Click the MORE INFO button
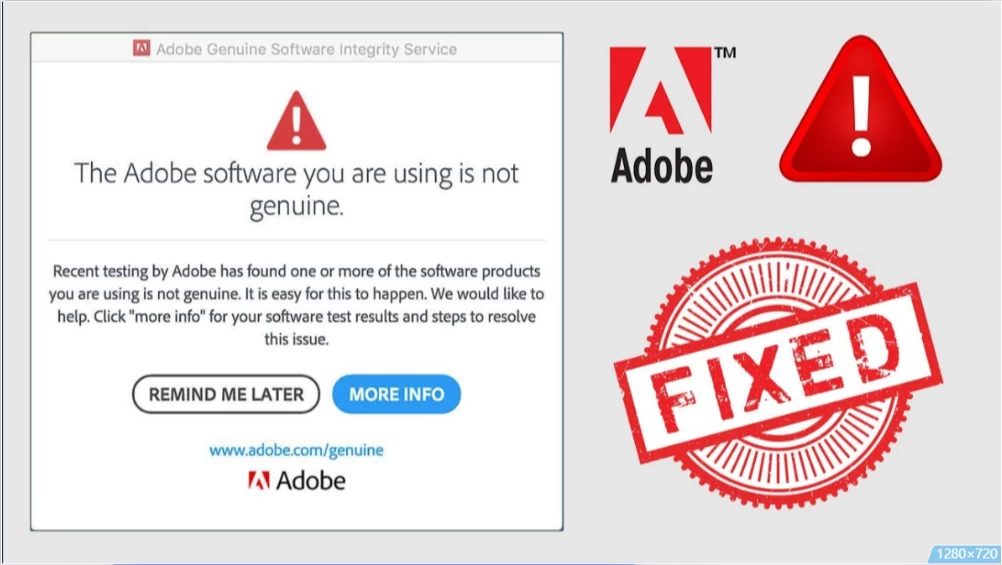The image size is (1002, 565). tap(396, 394)
